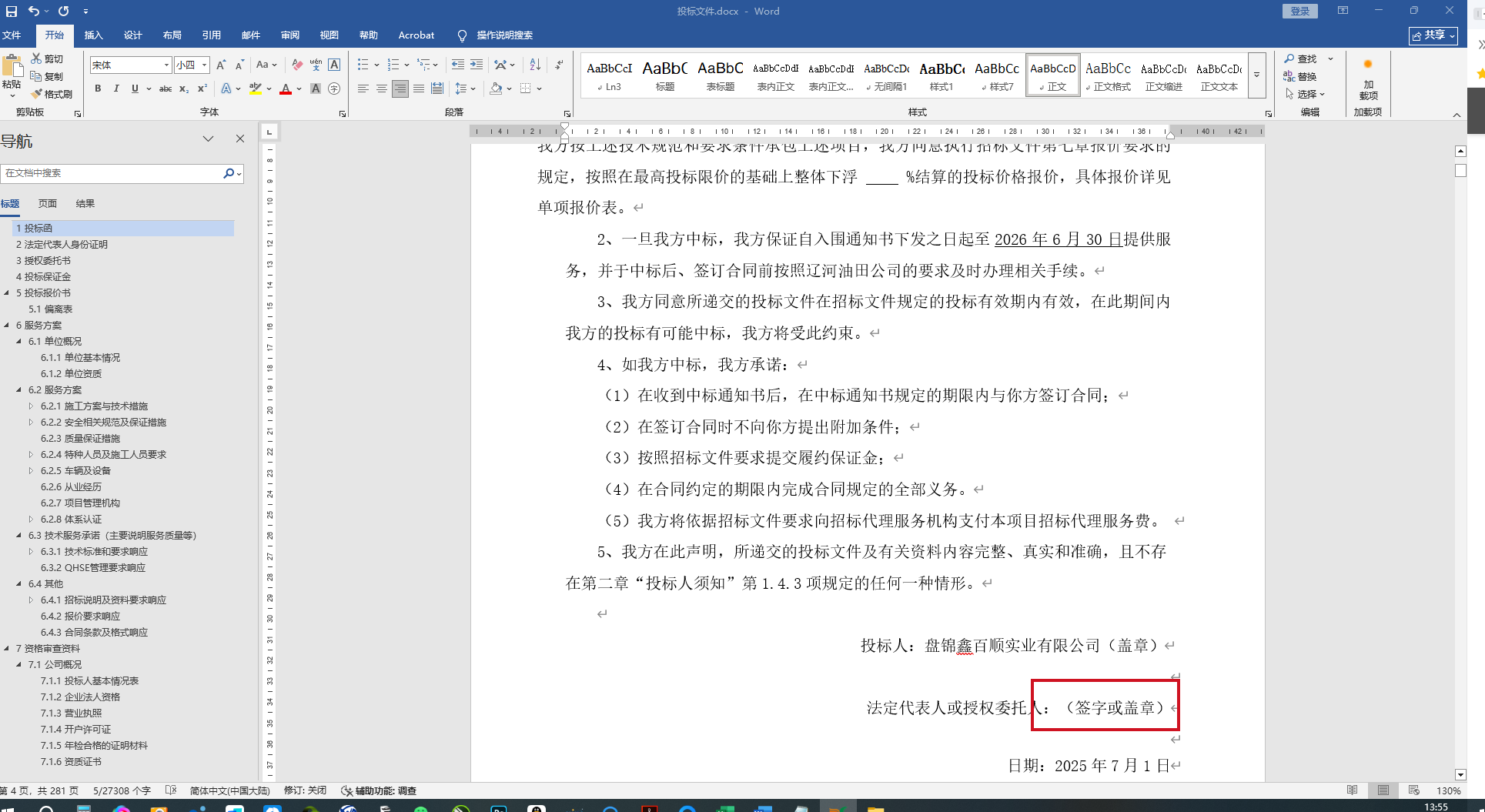Click the 复制 (Copy) button

click(x=47, y=76)
